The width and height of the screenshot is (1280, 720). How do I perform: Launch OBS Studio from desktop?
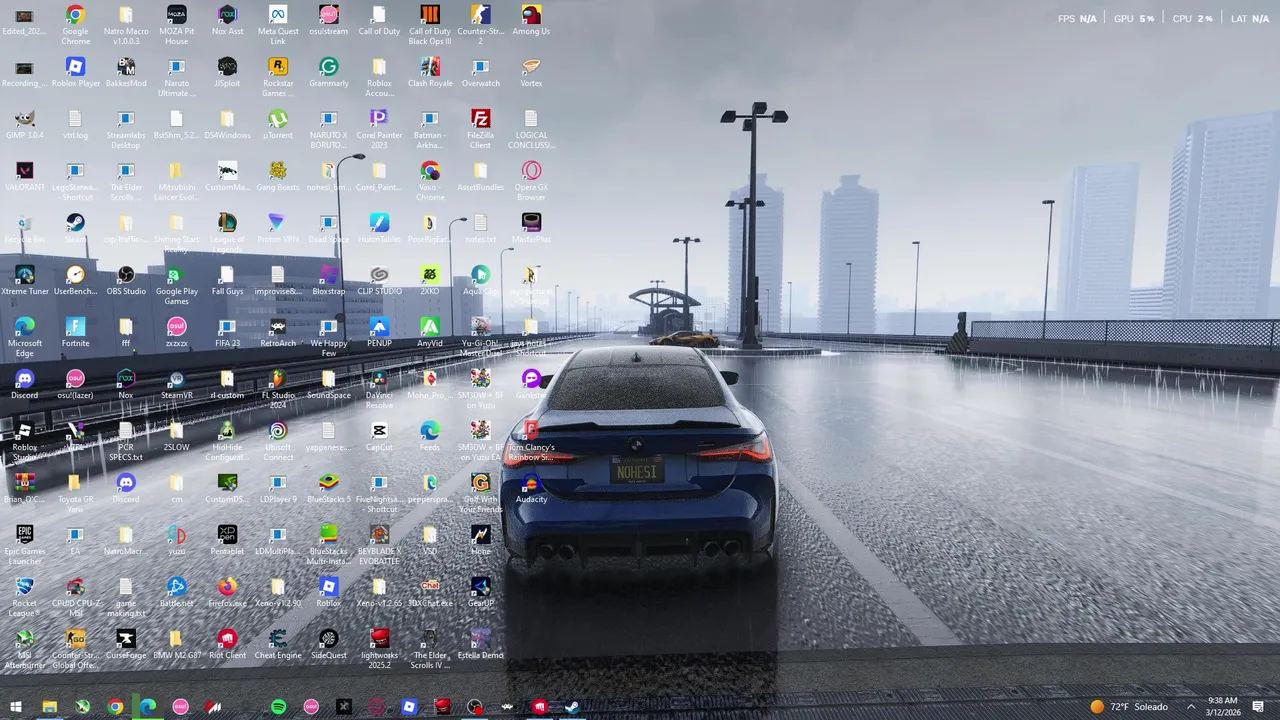click(126, 280)
